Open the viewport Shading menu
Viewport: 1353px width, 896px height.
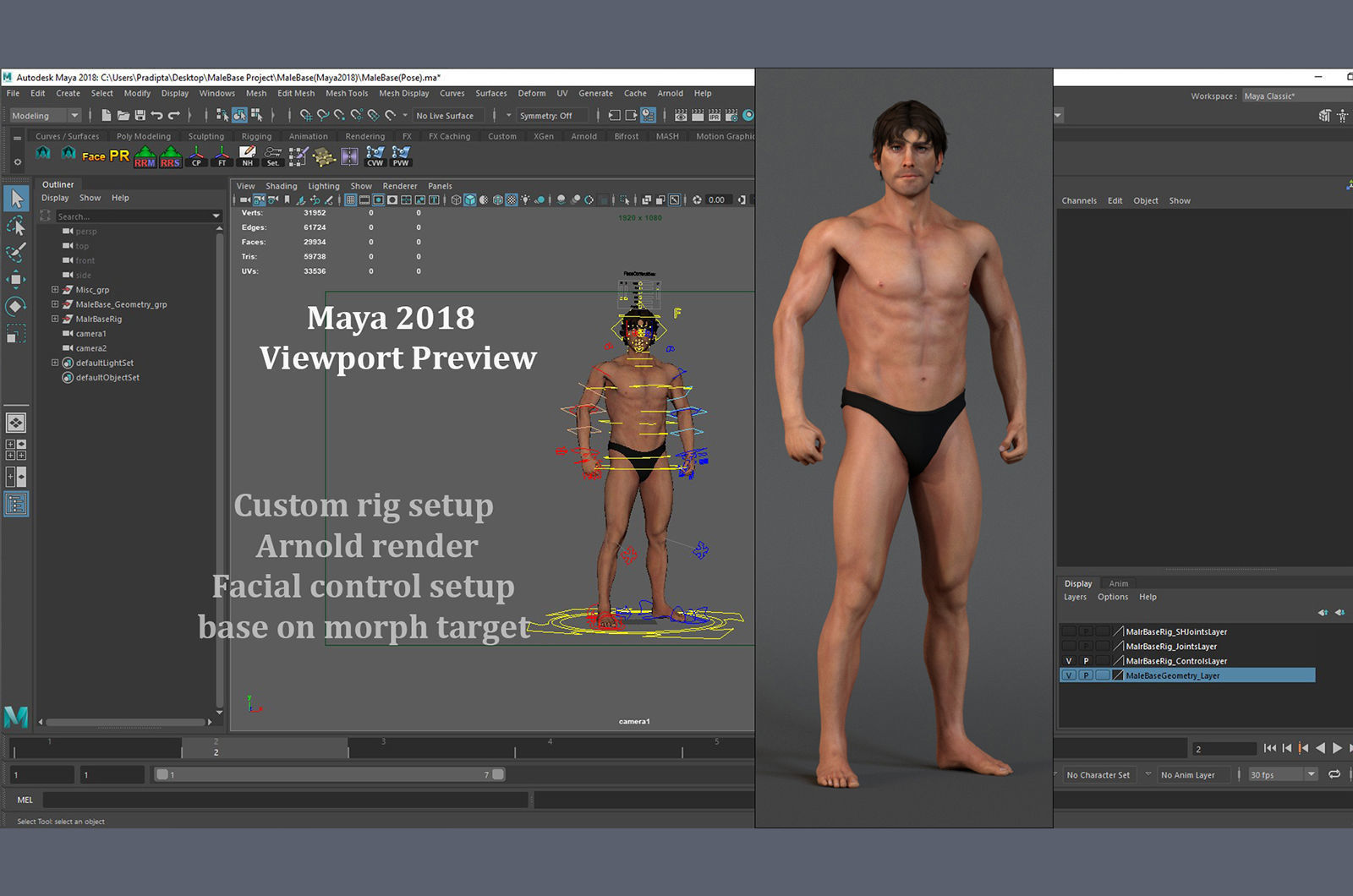coord(282,186)
